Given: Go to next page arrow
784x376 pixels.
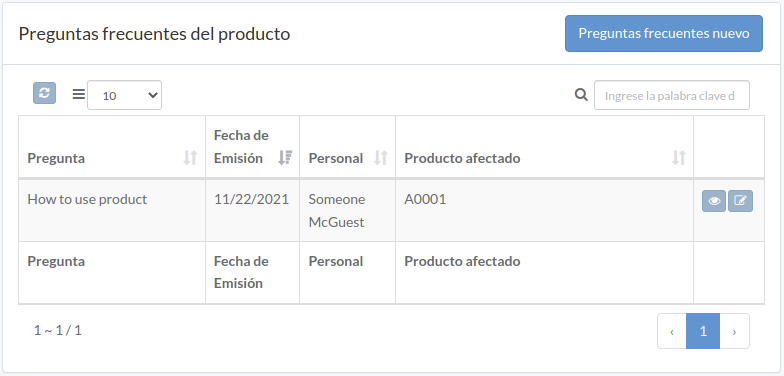Looking at the screenshot, I should coord(734,331).
